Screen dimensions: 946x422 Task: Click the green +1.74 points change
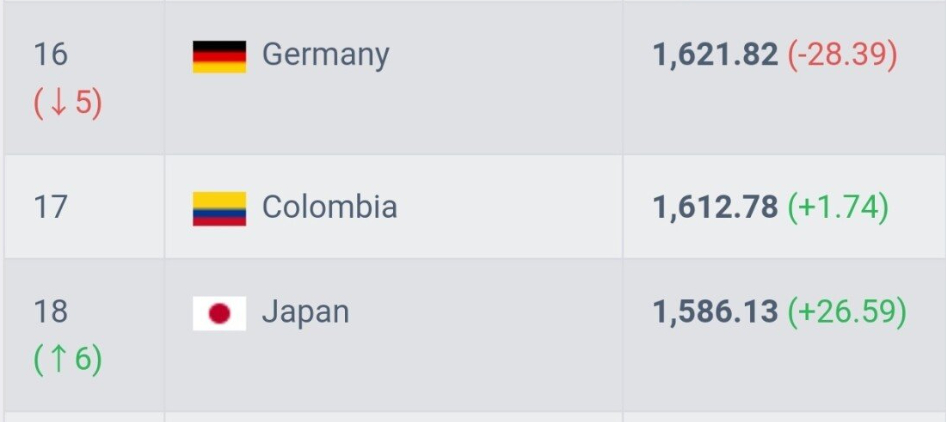(x=838, y=207)
